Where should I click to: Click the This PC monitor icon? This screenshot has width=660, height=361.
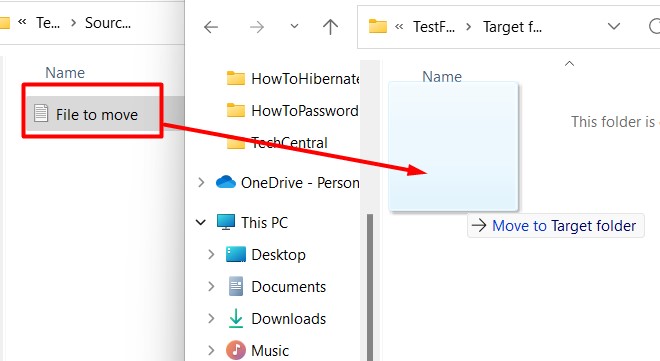pos(226,222)
